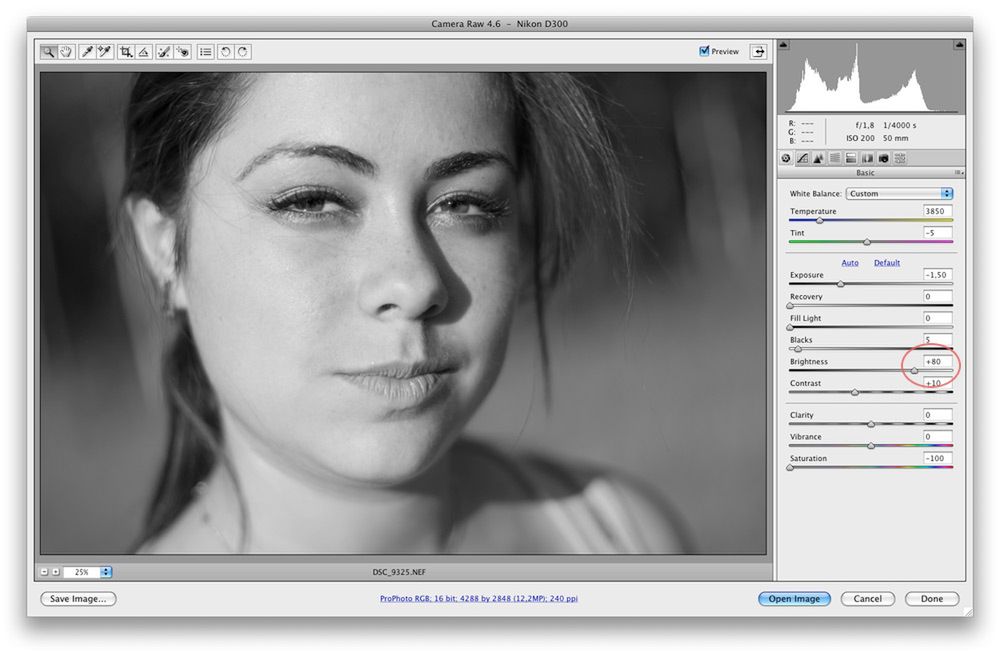The width and height of the screenshot is (1000, 654).
Task: Click the Temperature slider handle
Action: 820,221
